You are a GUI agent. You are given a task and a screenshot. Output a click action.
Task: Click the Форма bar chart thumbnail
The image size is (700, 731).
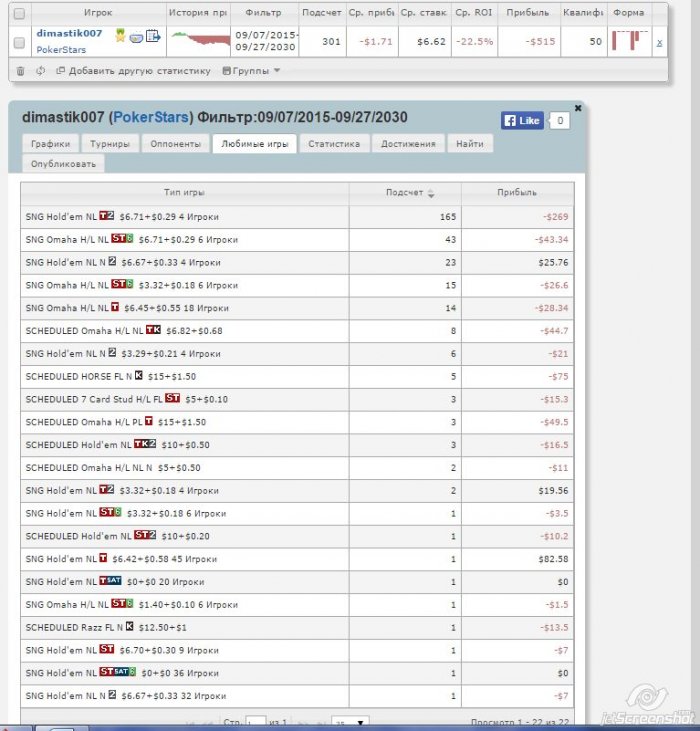pos(629,40)
